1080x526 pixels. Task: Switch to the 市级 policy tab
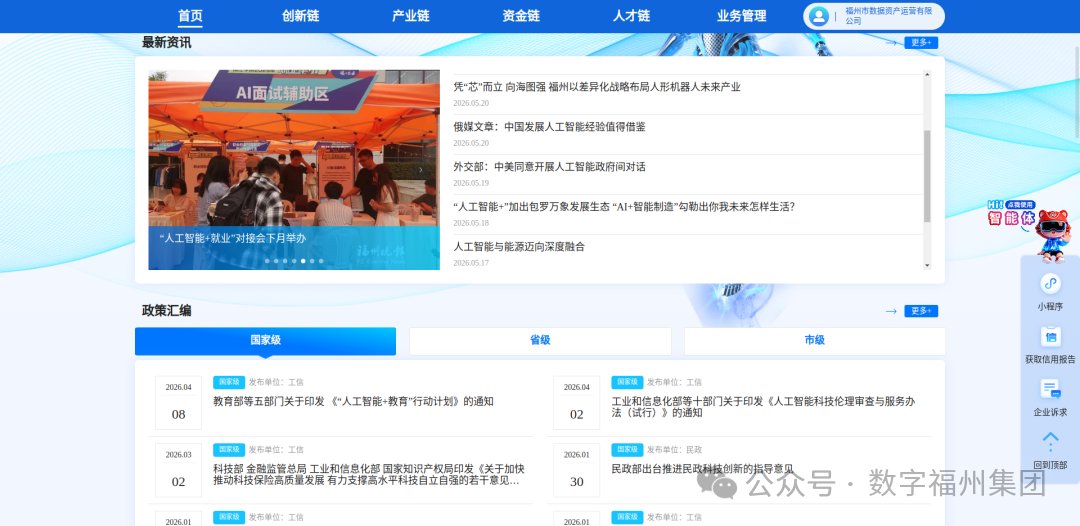coord(814,341)
